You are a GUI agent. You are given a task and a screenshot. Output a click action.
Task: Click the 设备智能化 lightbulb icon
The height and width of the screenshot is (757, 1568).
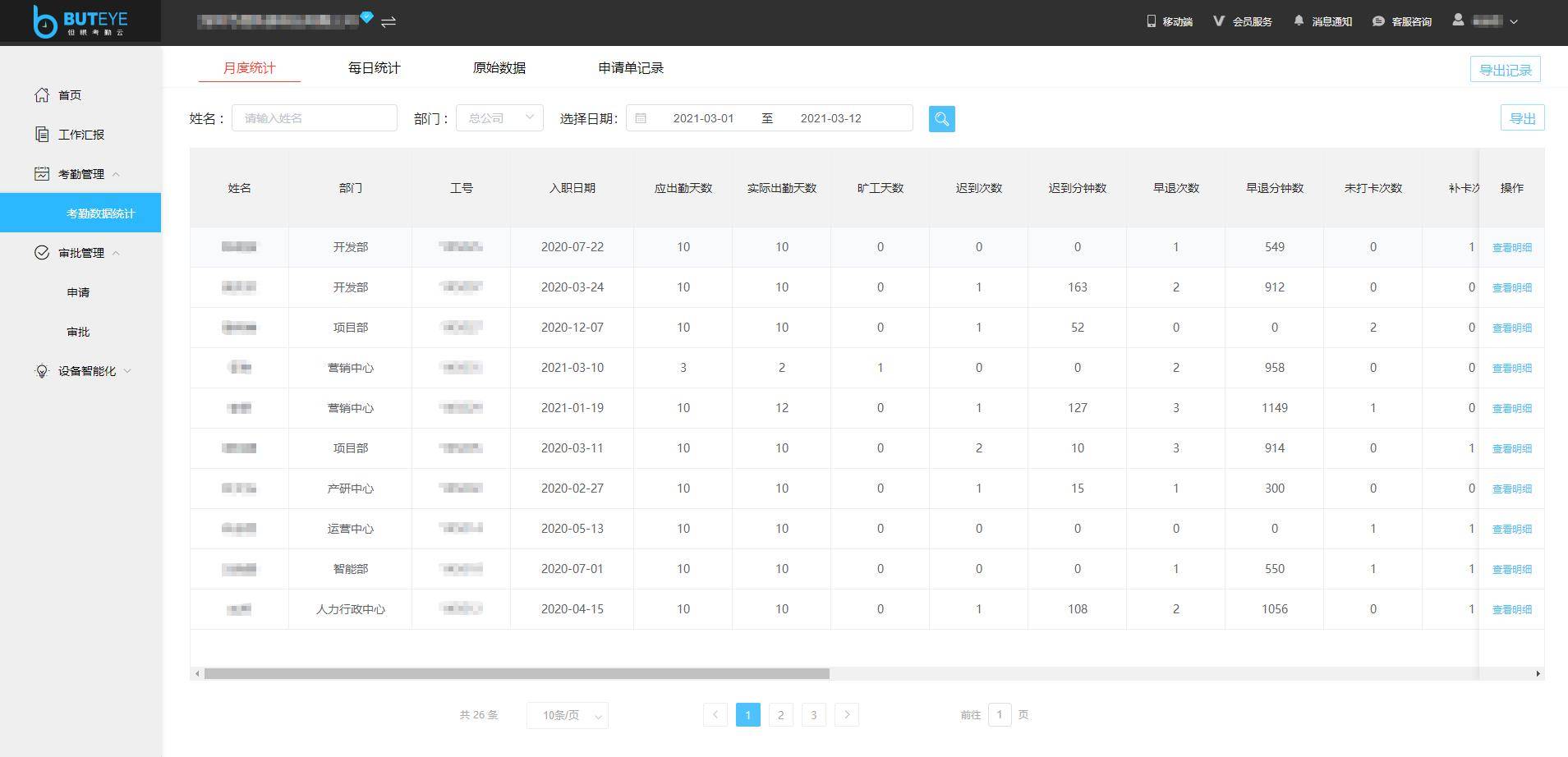click(42, 371)
